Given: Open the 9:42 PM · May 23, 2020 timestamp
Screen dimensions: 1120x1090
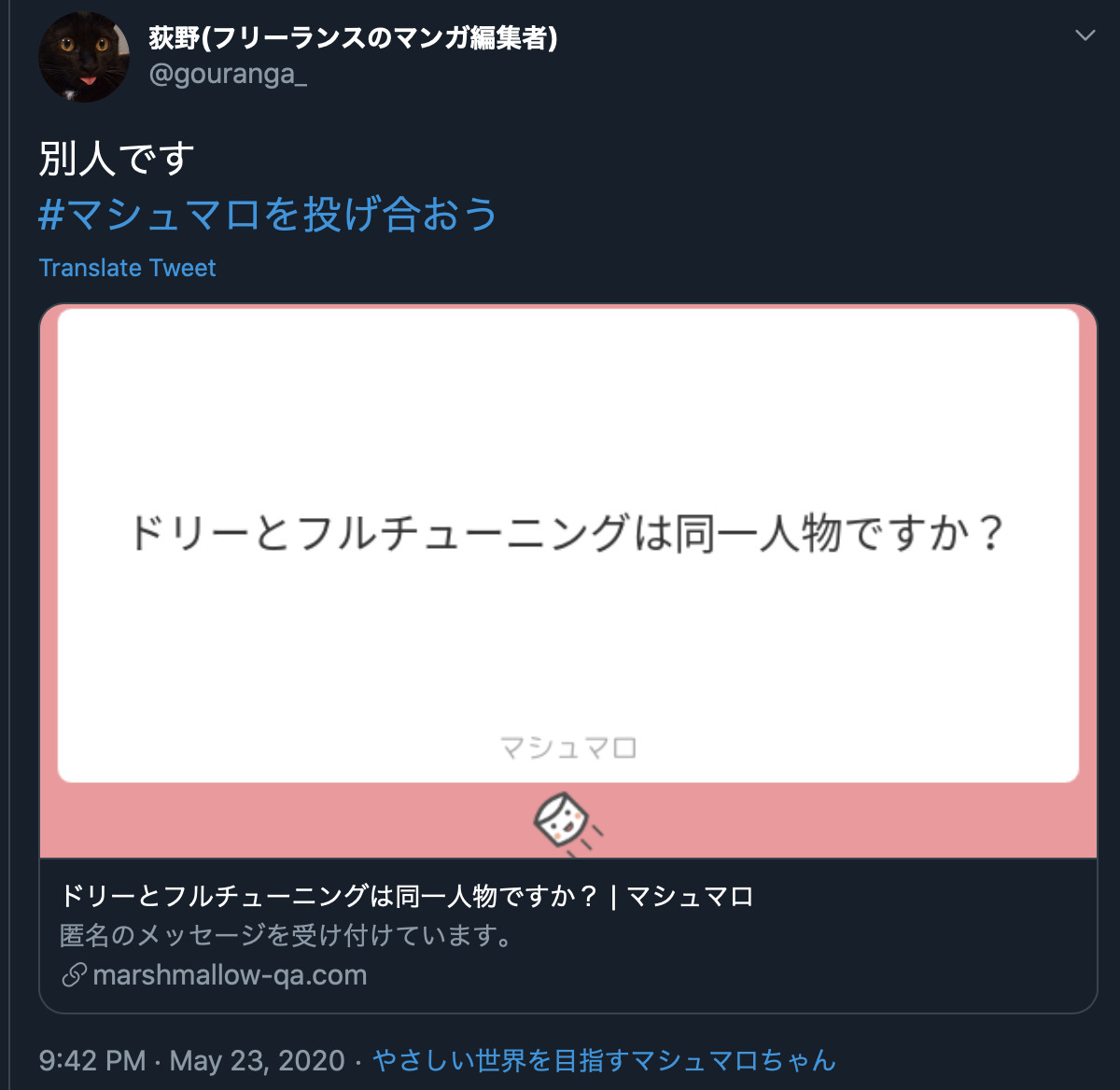Looking at the screenshot, I should (192, 1060).
